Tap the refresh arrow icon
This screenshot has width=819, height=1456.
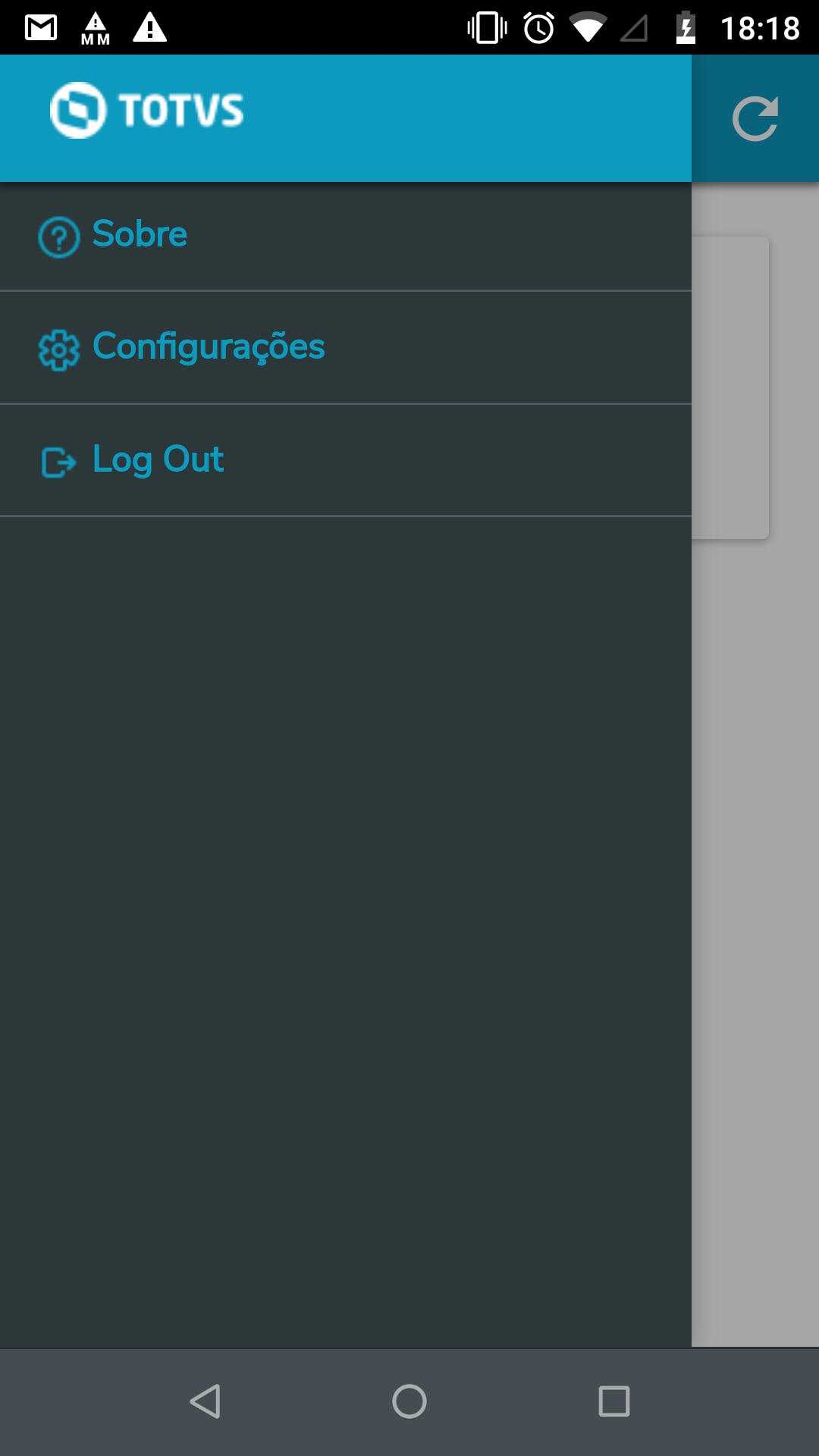click(755, 119)
